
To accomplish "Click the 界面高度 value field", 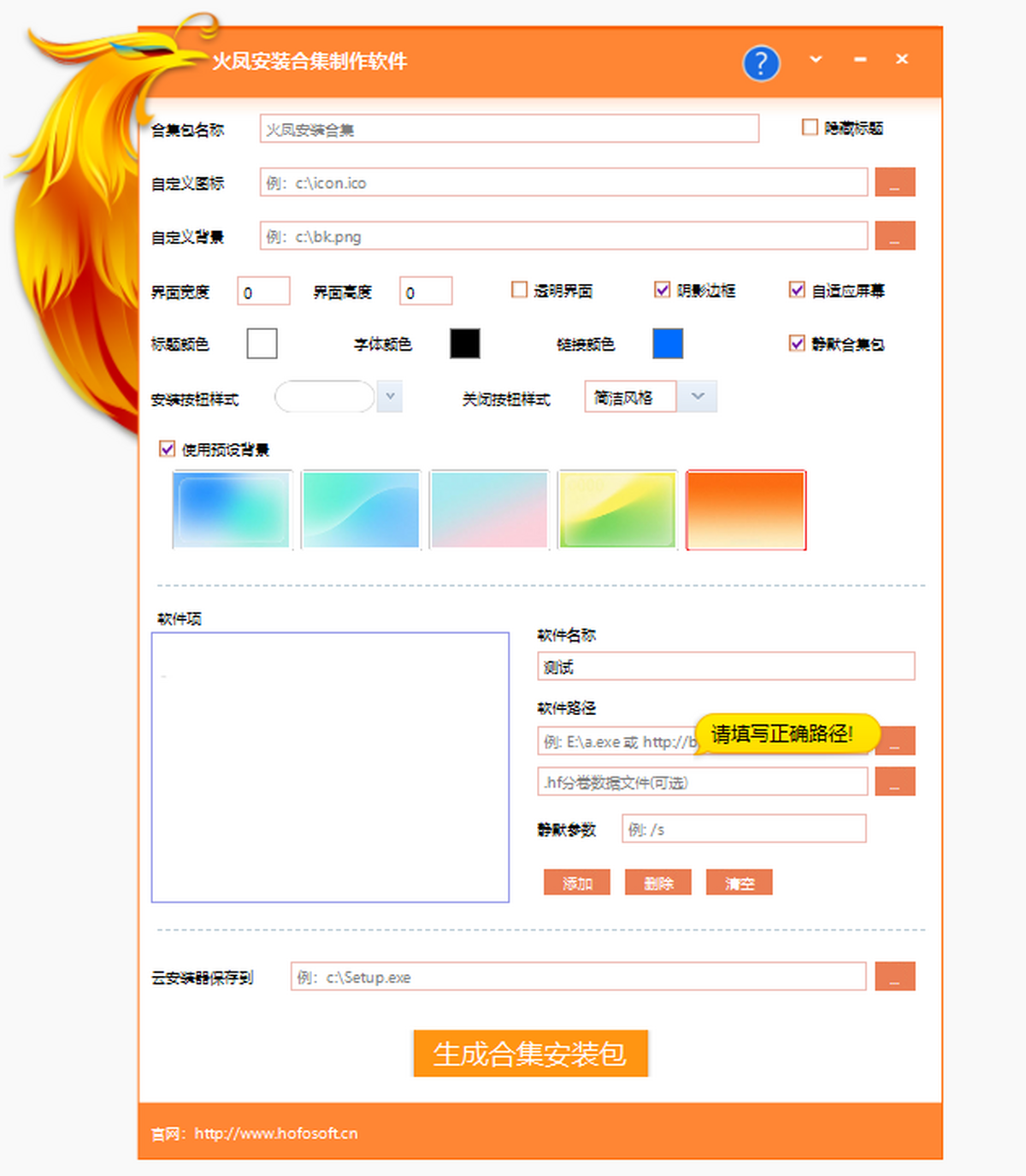I will (x=426, y=292).
